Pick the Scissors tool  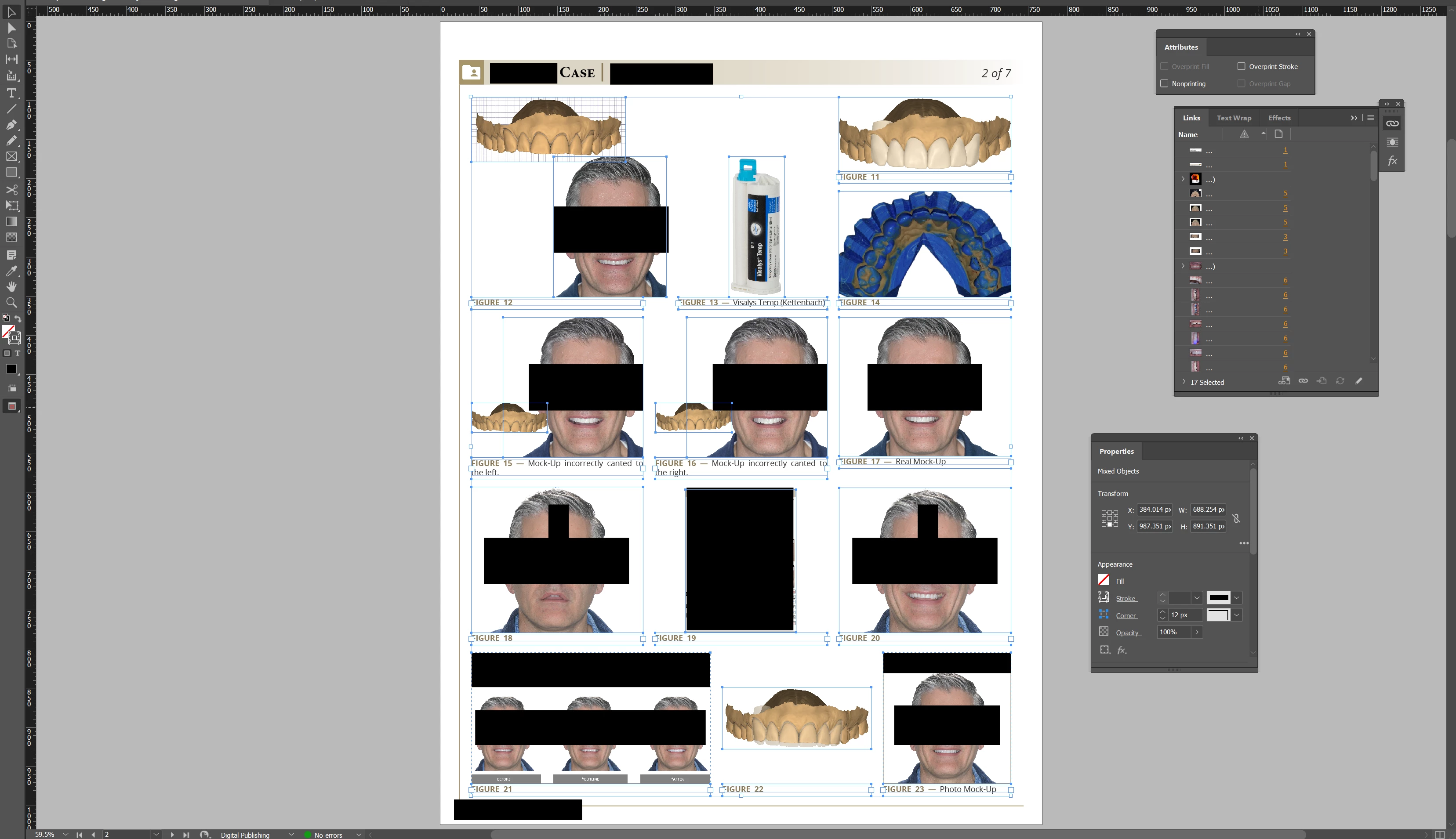tap(11, 190)
